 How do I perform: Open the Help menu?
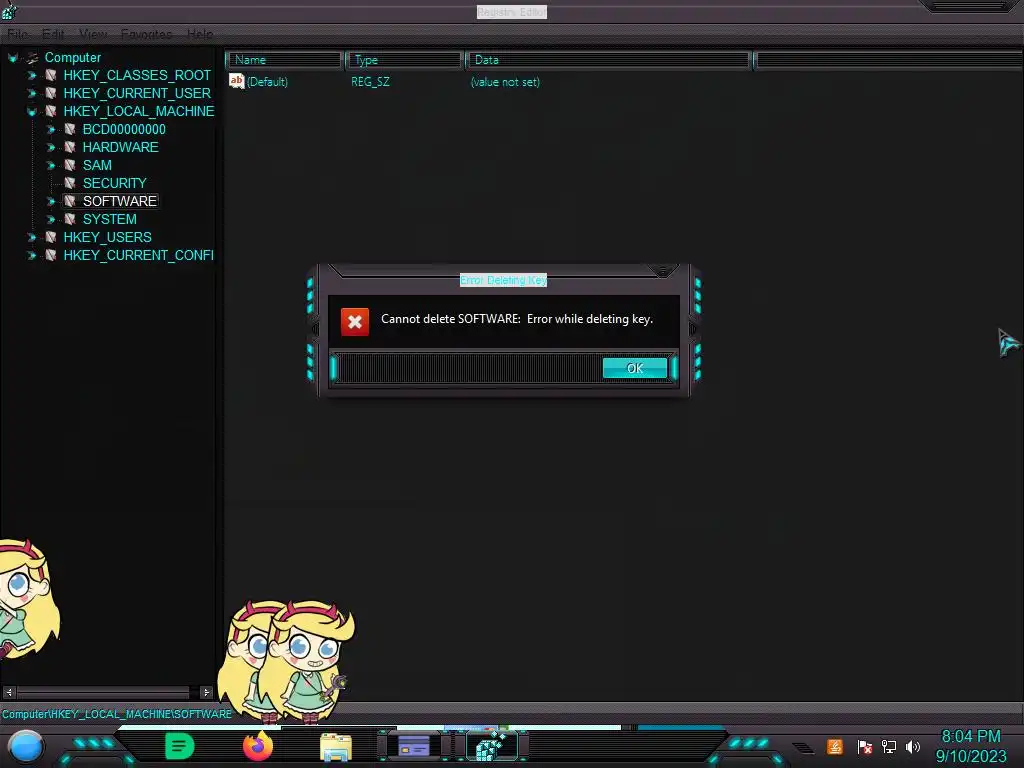pyautogui.click(x=200, y=34)
